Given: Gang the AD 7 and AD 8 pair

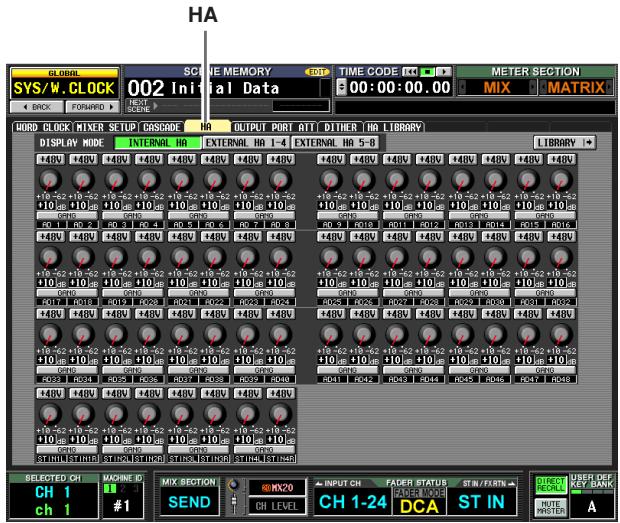Looking at the screenshot, I should (x=264, y=216).
